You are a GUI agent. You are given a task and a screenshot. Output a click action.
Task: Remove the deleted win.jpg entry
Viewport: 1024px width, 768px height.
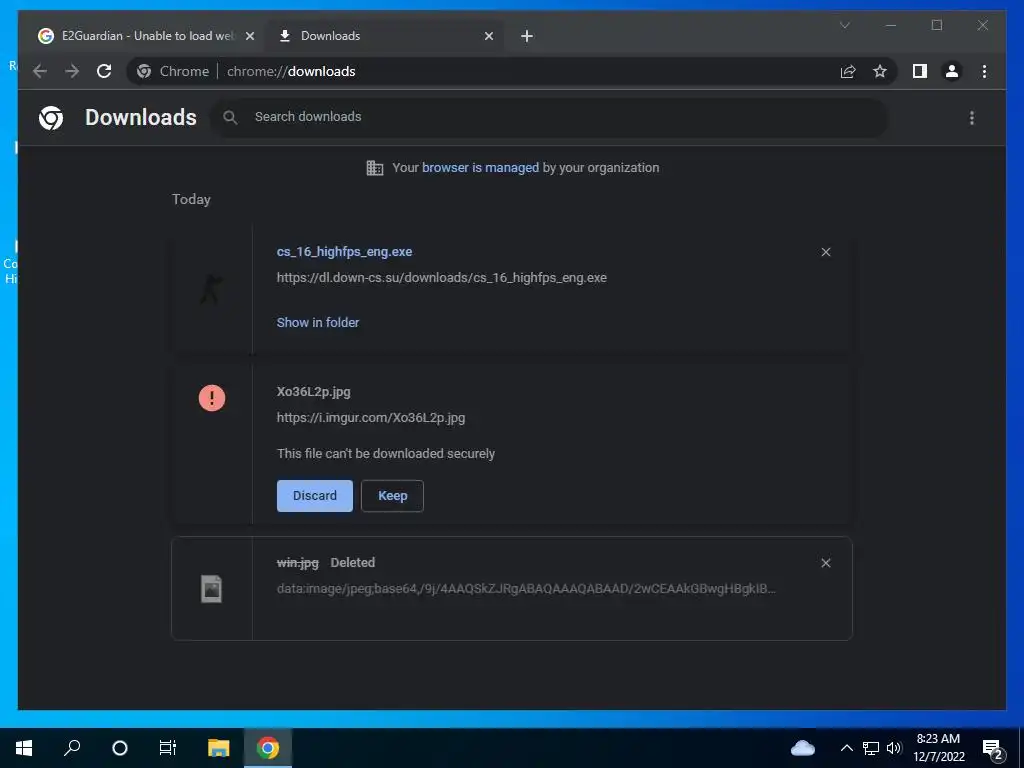click(x=825, y=563)
